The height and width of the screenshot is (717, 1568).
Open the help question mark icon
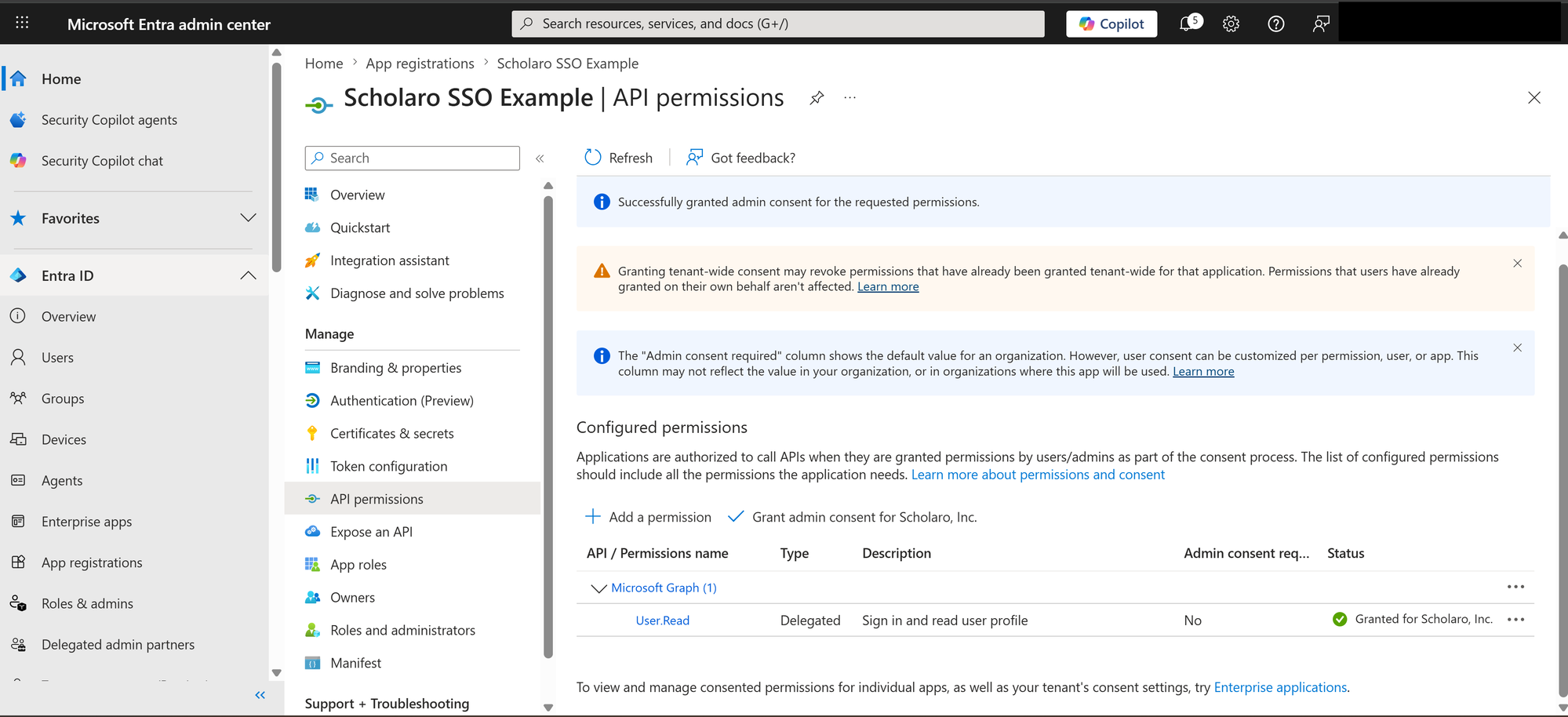(x=1276, y=24)
